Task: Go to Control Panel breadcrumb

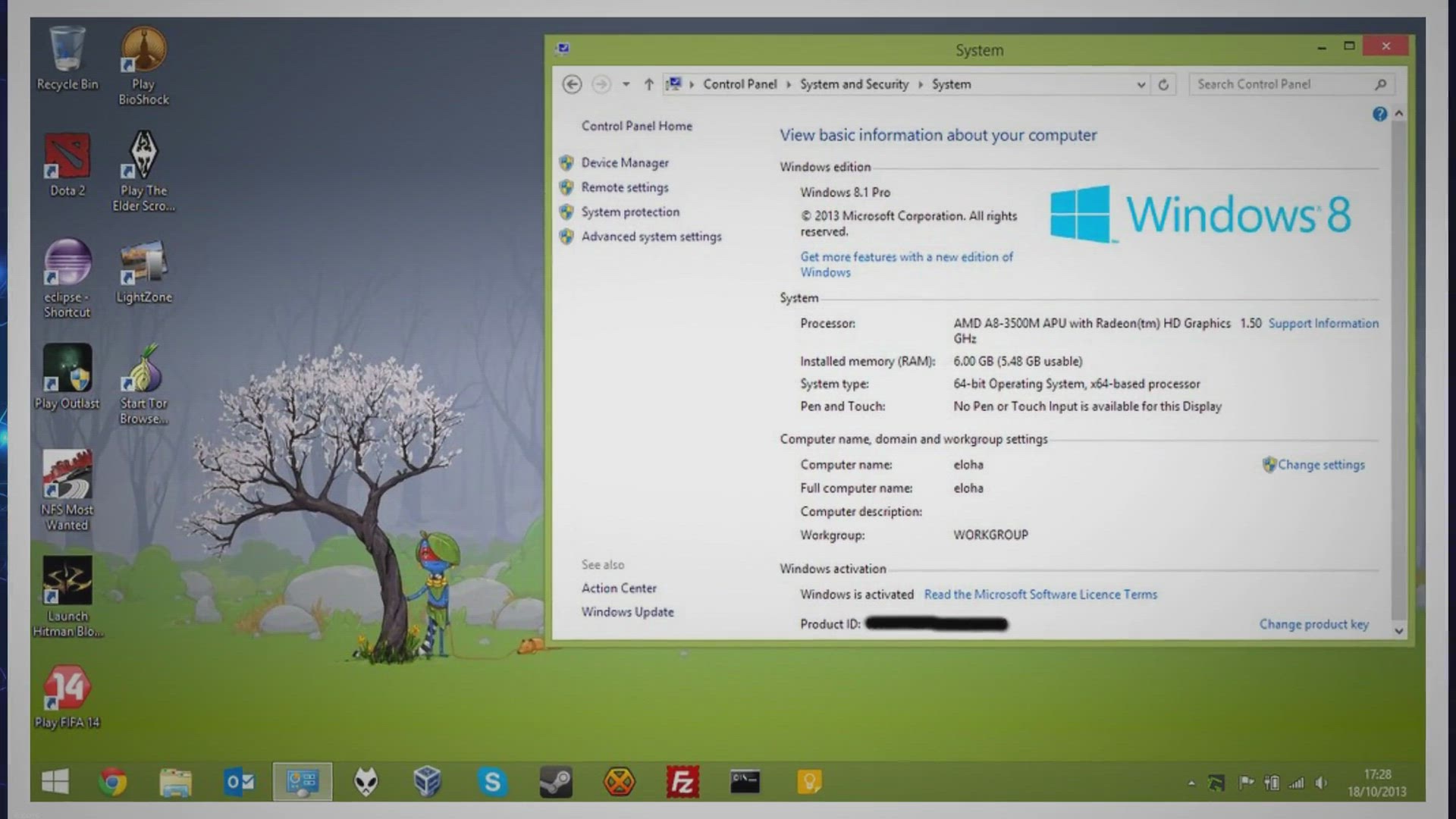Action: 739,84
